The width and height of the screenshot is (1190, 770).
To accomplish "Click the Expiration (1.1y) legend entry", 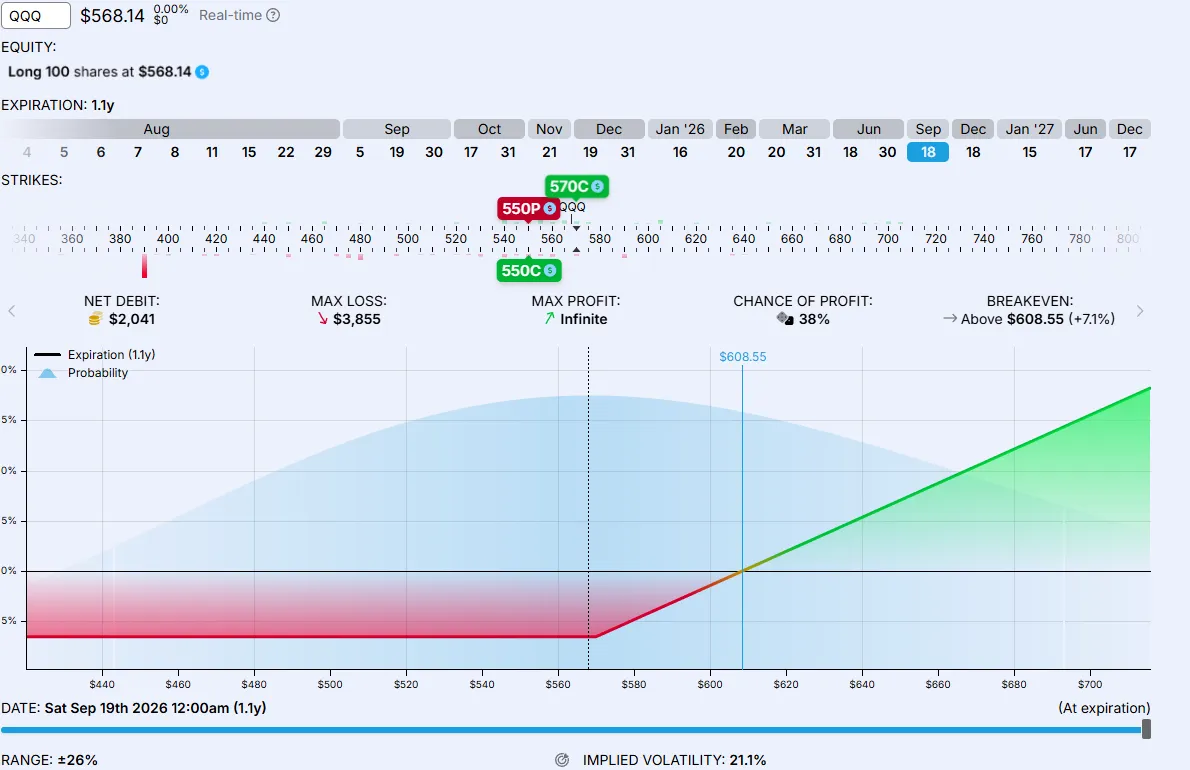I will click(x=95, y=354).
